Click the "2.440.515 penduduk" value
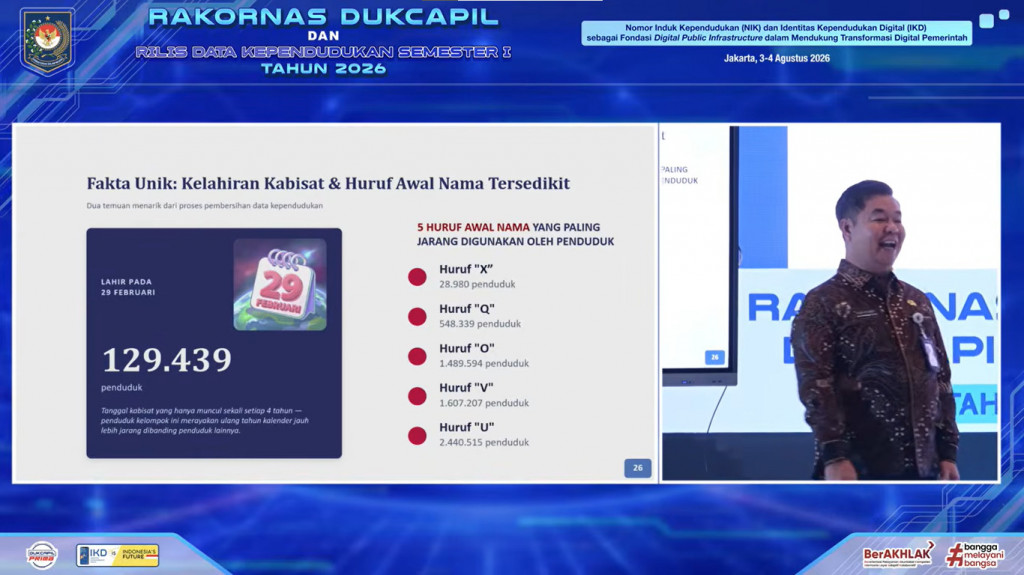 tap(484, 442)
